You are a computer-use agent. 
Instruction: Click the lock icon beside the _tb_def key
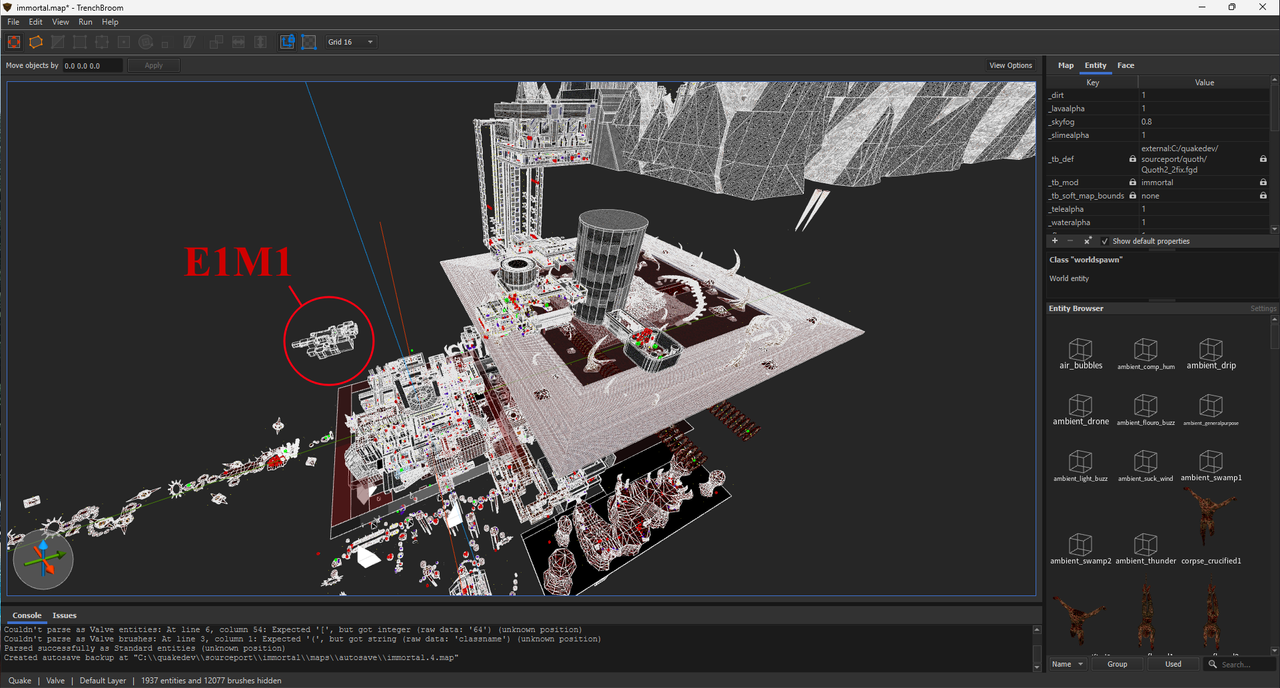(1133, 159)
